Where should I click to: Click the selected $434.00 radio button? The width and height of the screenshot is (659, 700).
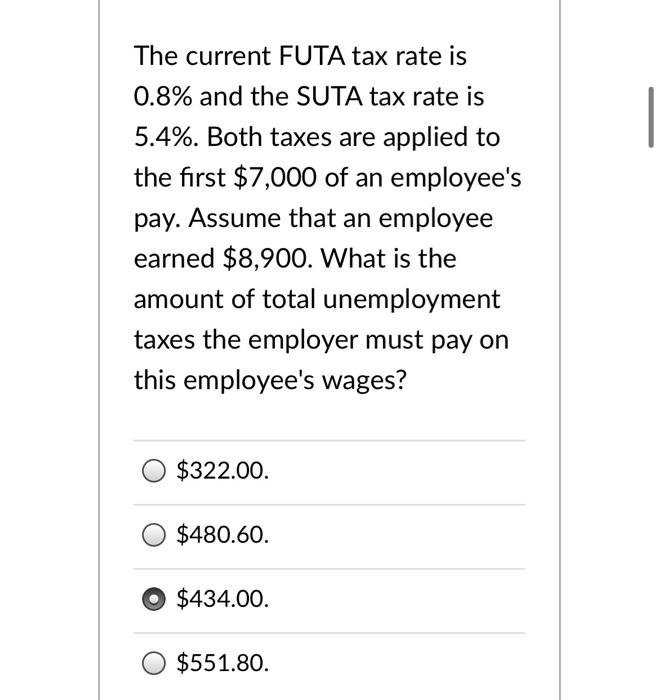pos(154,599)
